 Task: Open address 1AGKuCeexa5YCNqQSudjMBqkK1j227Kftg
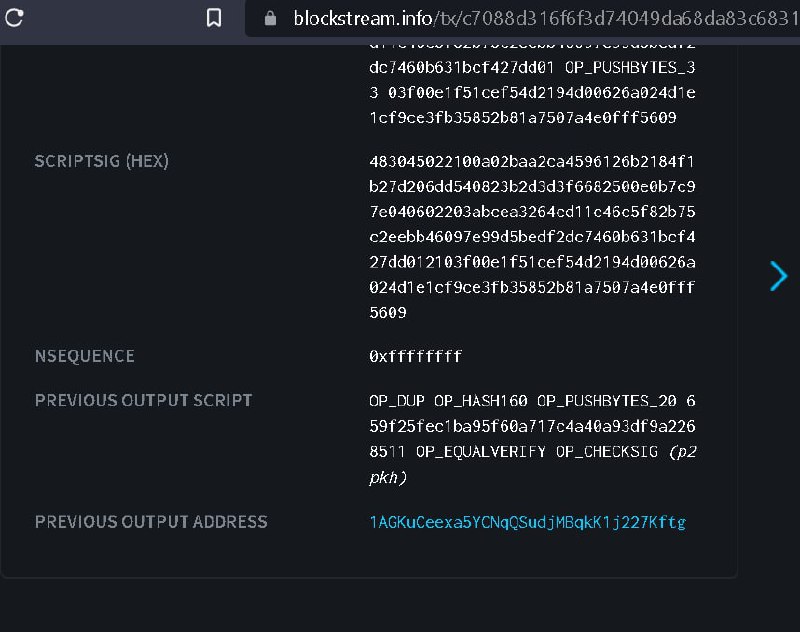click(x=528, y=522)
